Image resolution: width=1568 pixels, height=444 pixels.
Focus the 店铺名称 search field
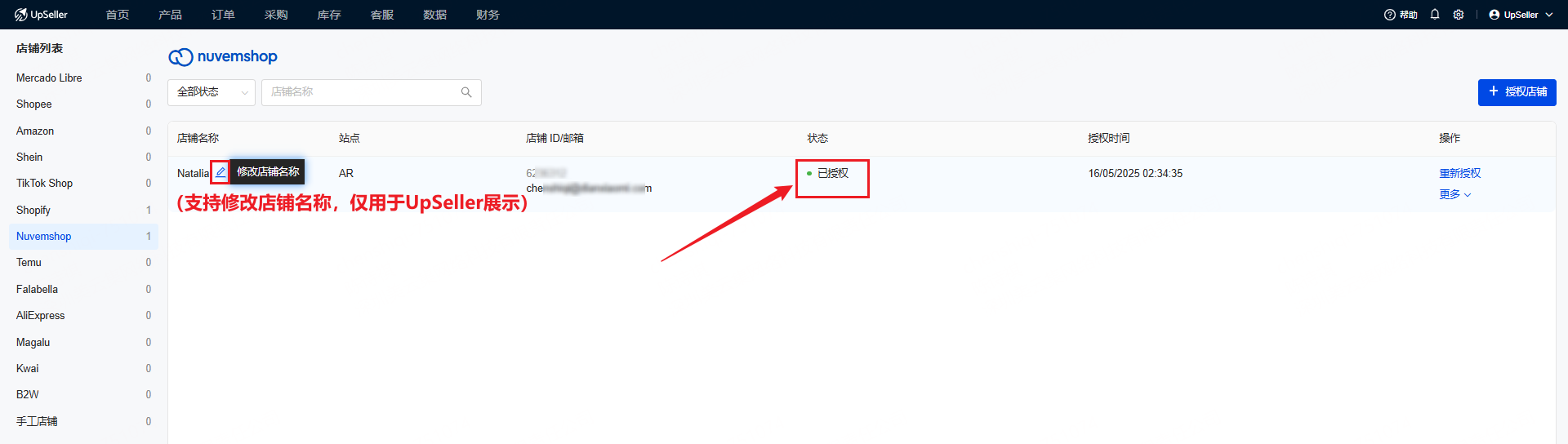[372, 92]
